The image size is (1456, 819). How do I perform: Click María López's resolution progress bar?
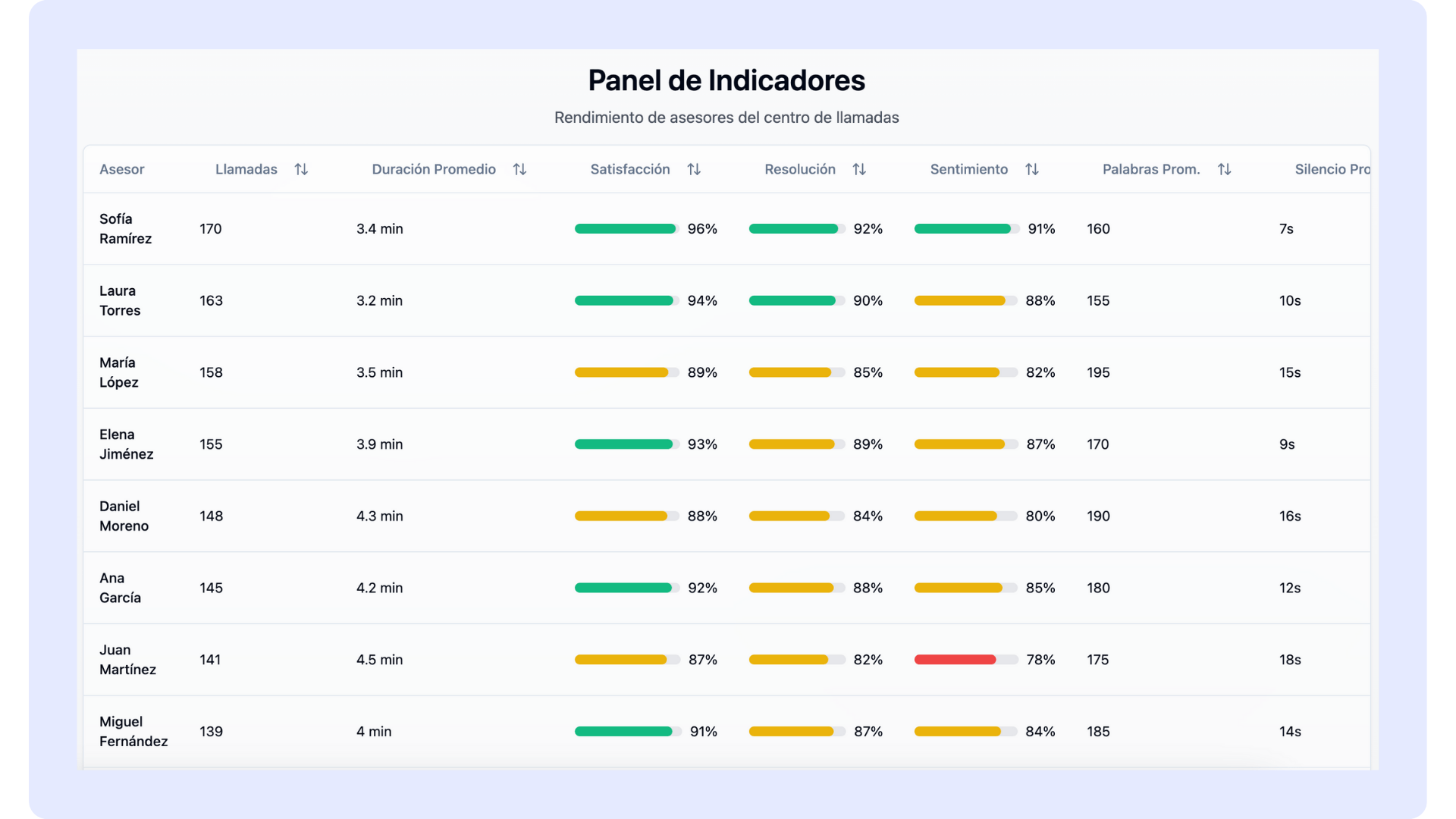(796, 372)
